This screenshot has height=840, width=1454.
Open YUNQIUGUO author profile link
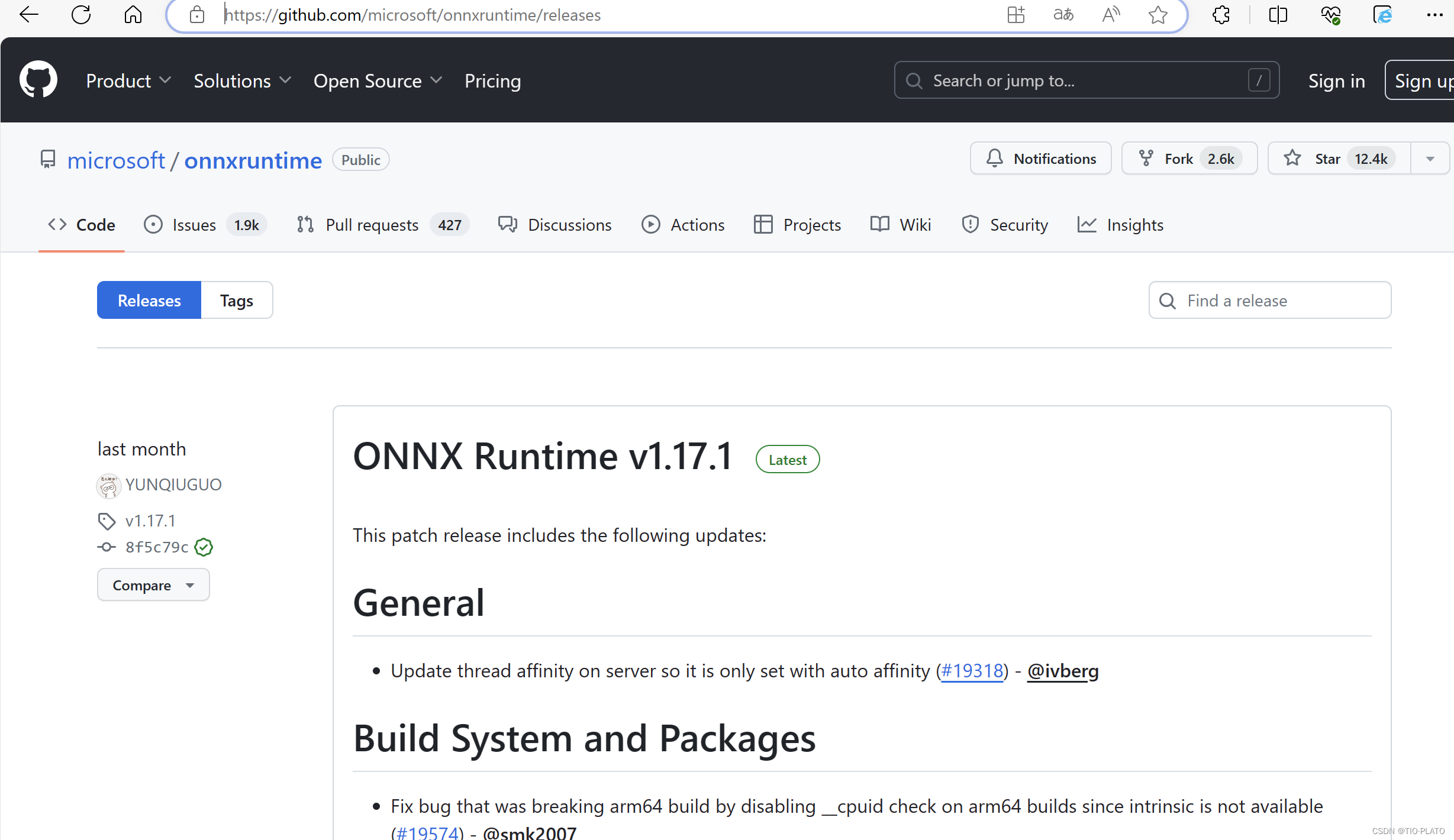173,484
